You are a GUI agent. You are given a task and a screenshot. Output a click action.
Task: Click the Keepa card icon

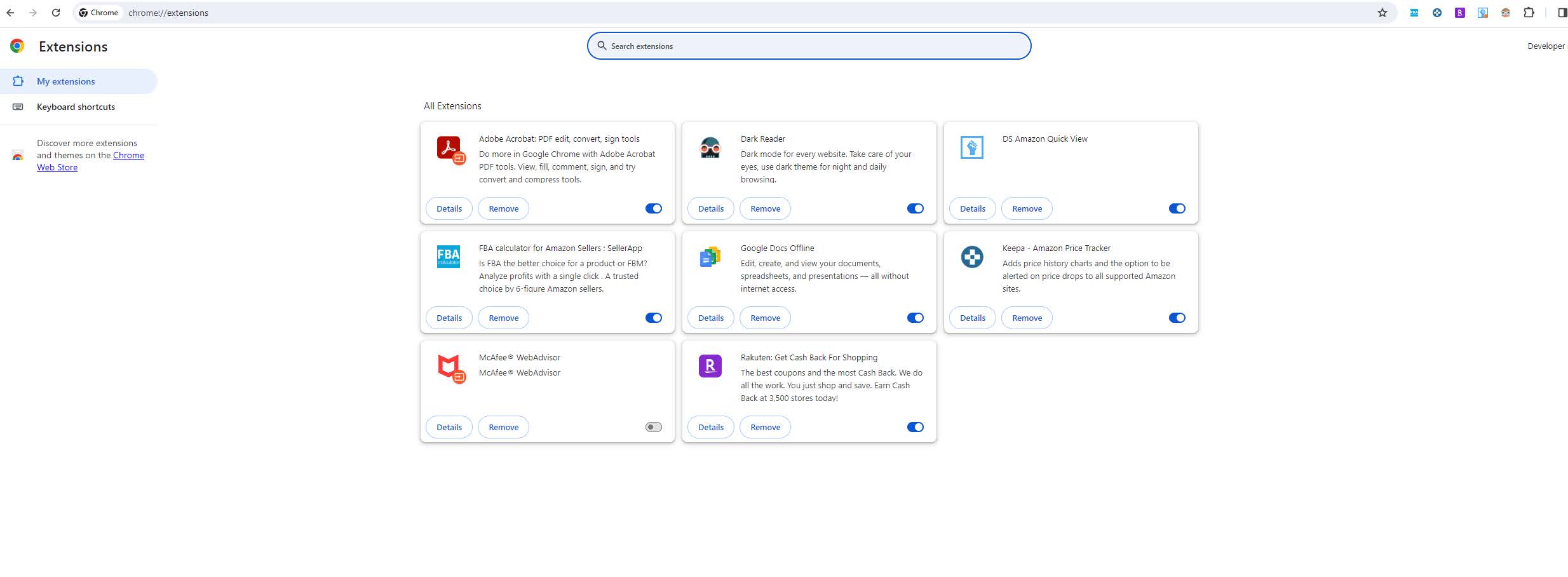click(972, 257)
